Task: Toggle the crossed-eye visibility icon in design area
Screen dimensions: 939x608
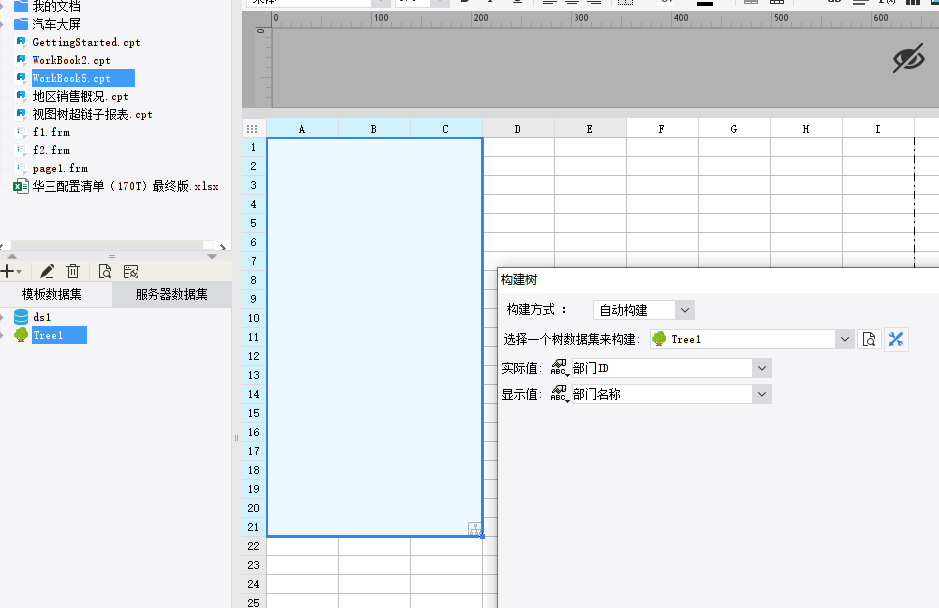Action: pos(908,59)
